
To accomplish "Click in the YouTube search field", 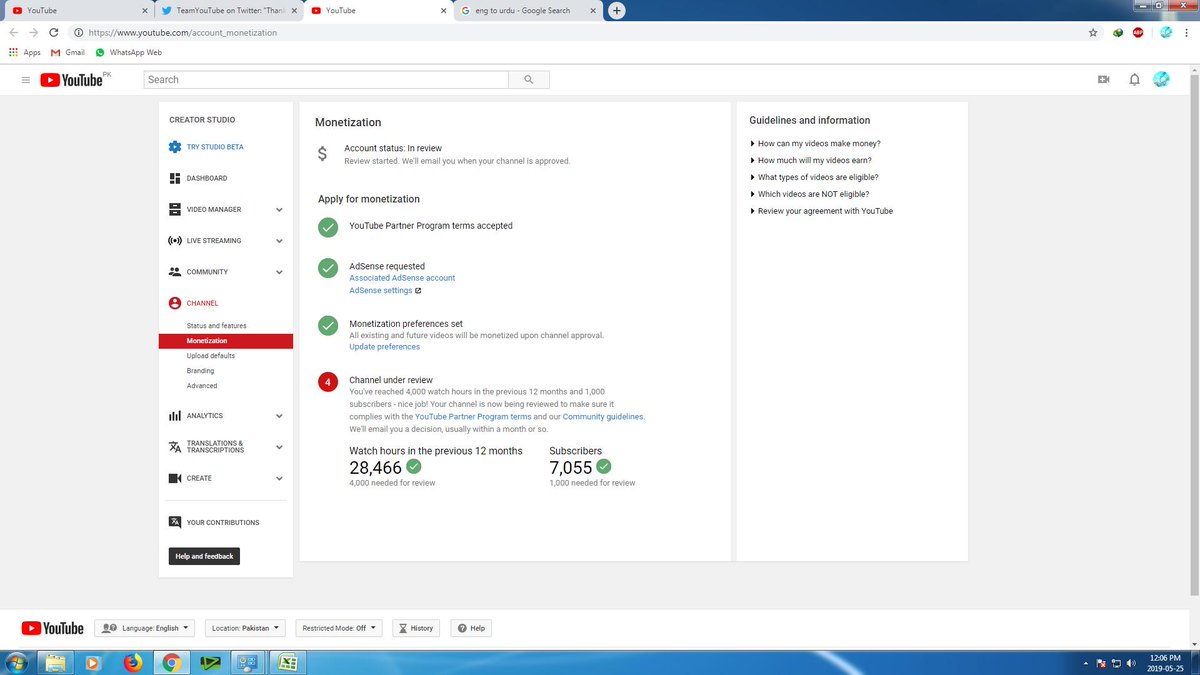I will coord(326,79).
